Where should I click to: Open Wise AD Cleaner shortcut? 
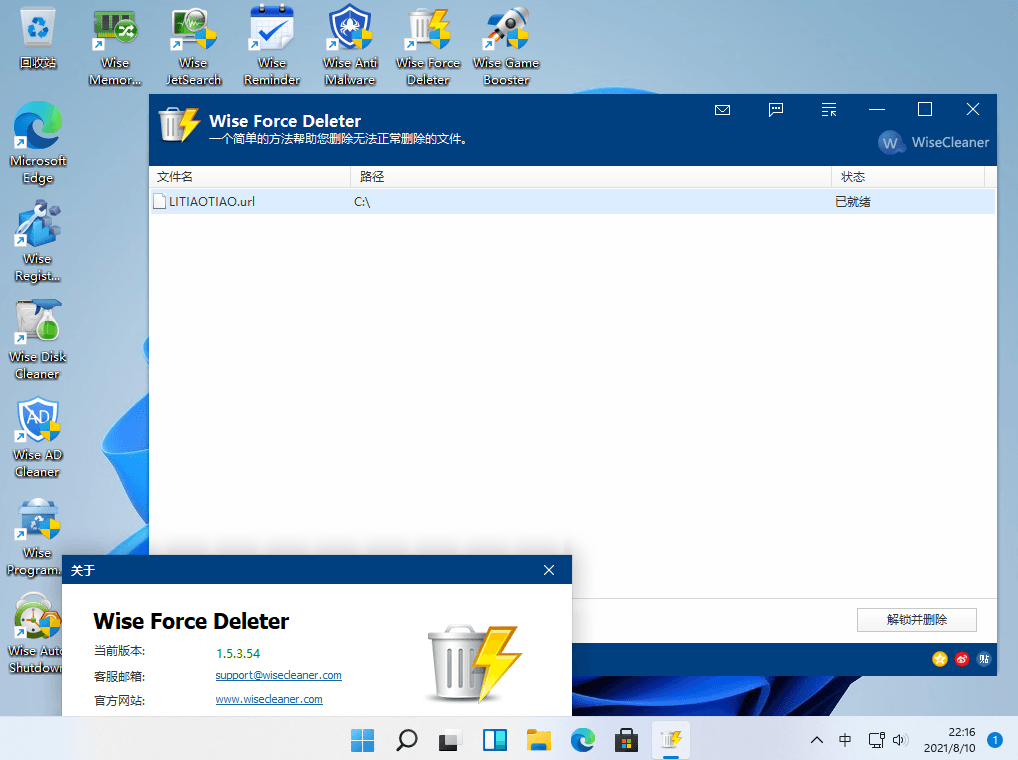[x=38, y=437]
